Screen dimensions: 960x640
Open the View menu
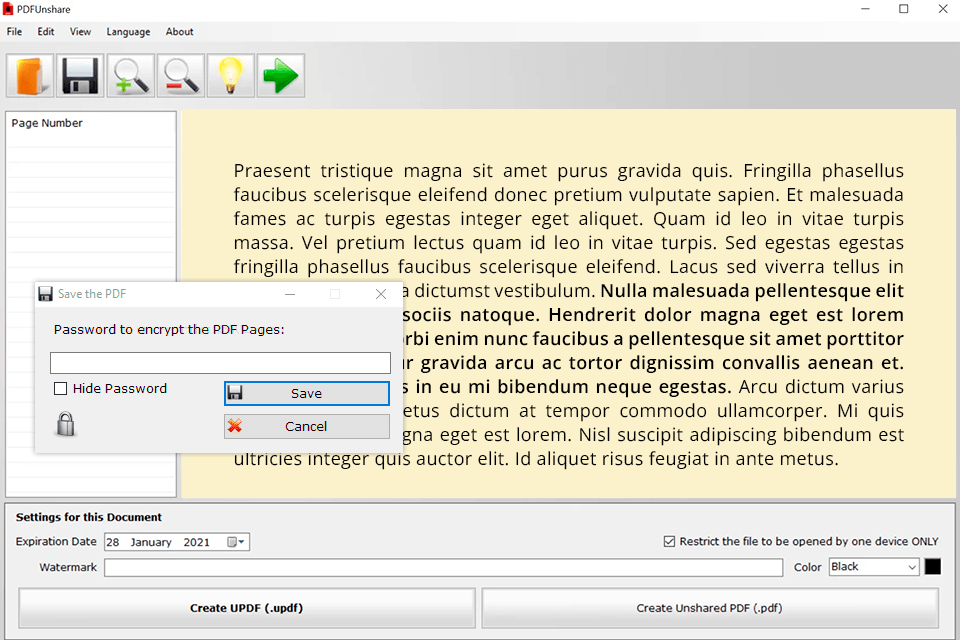click(80, 32)
